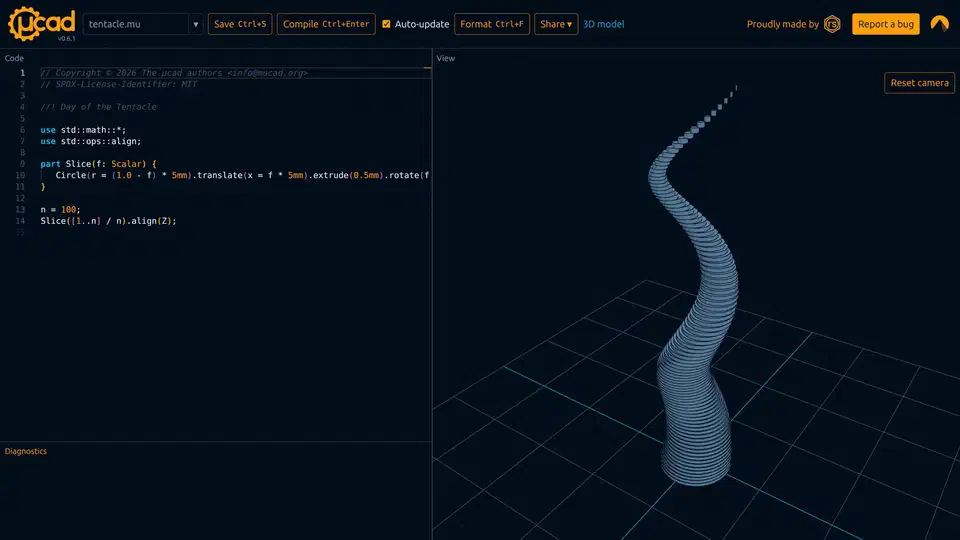Select the Code panel label
The width and height of the screenshot is (960, 540).
click(x=14, y=58)
